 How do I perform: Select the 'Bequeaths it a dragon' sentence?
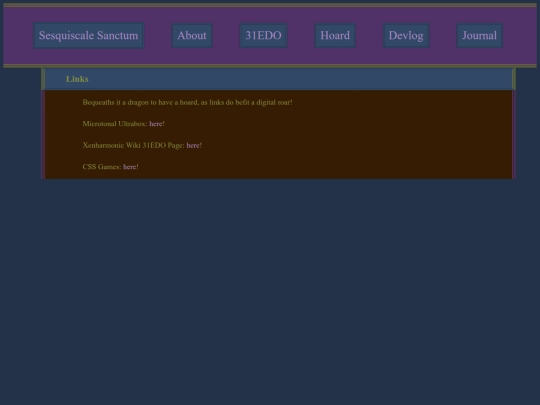187,102
